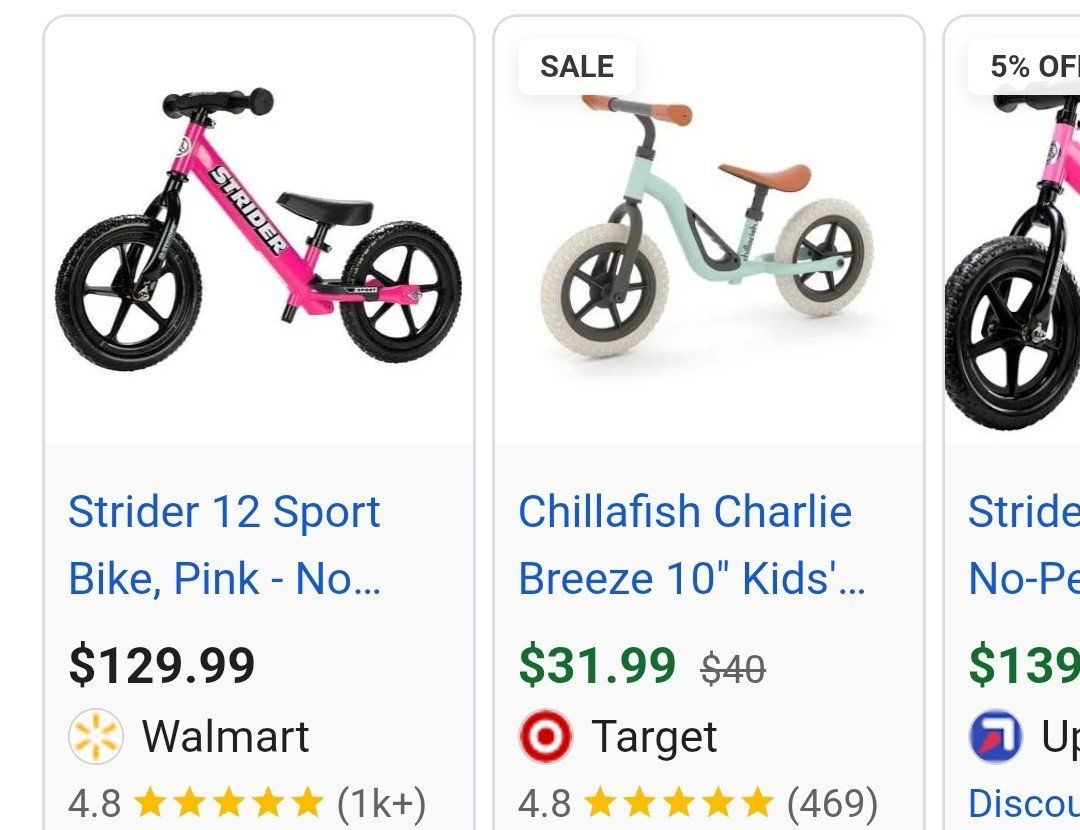1080x830 pixels.
Task: Click the Target bullseye logo icon
Action: [546, 737]
